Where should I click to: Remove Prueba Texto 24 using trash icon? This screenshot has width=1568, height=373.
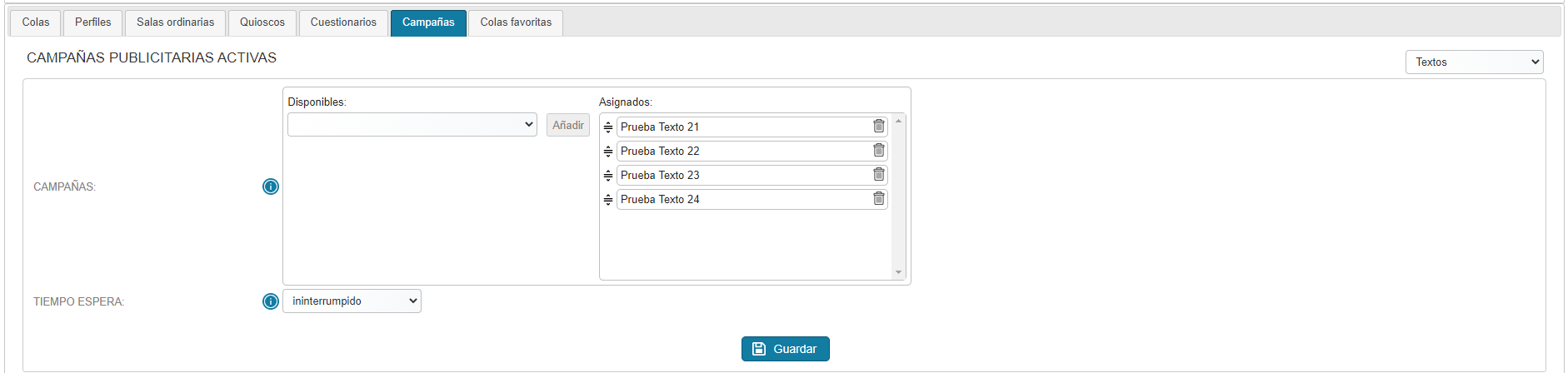pyautogui.click(x=878, y=198)
